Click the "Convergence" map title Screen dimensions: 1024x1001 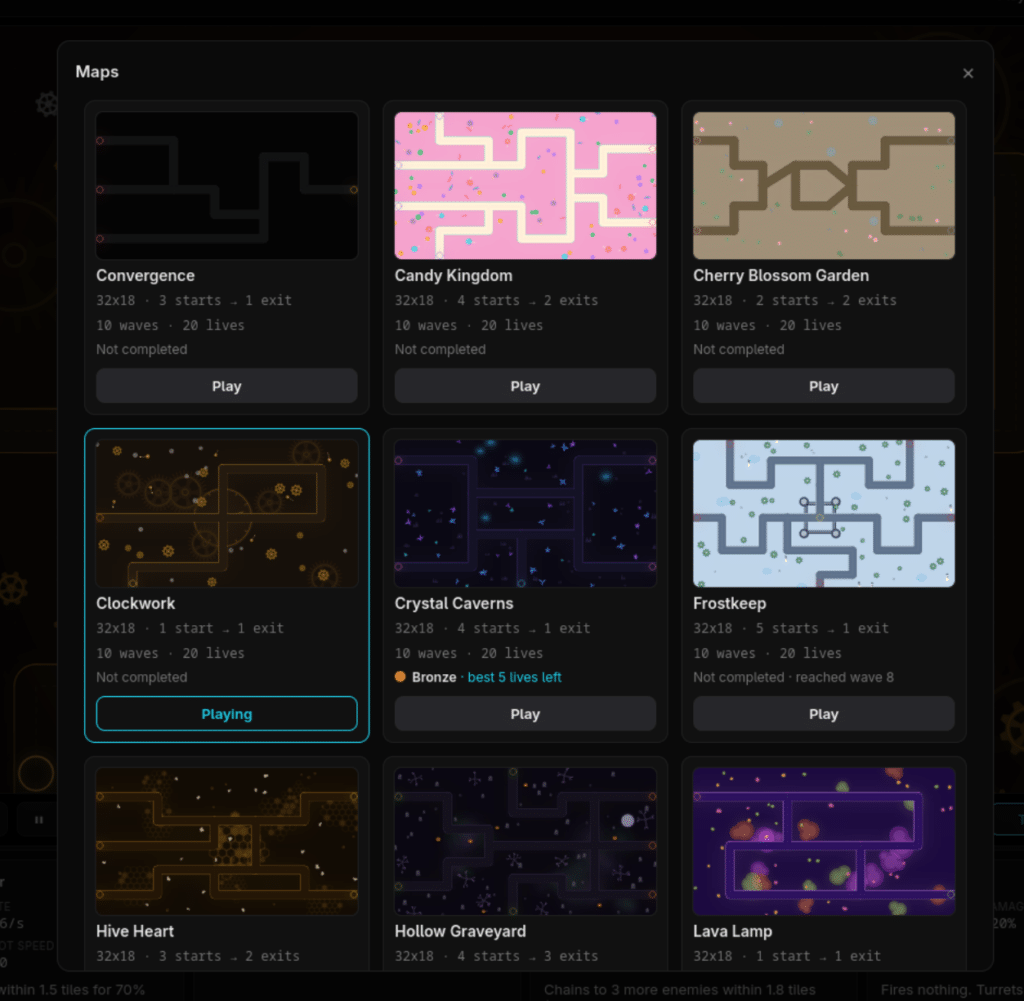145,276
